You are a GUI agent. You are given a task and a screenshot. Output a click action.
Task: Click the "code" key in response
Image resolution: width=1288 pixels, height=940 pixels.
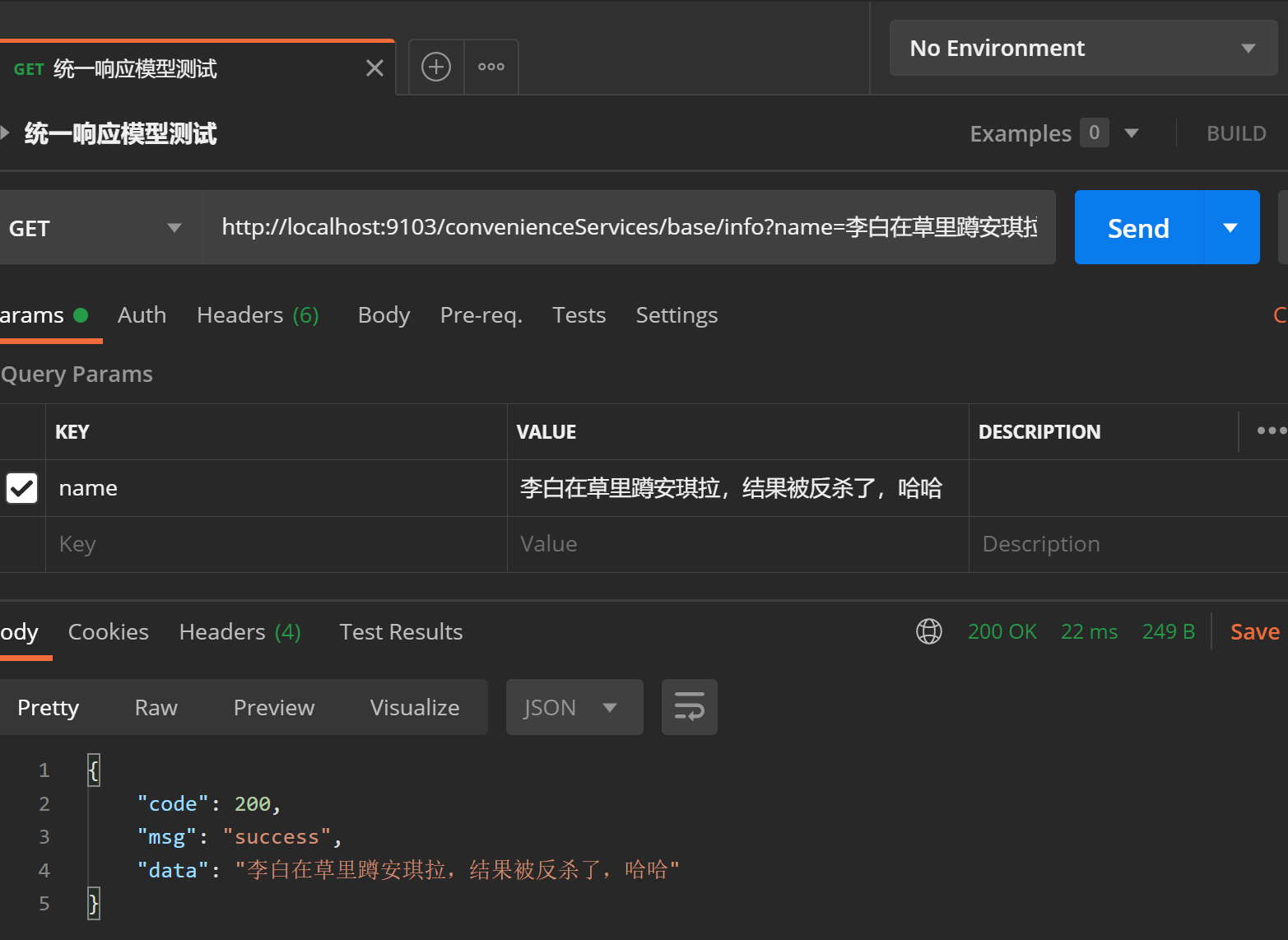(x=173, y=803)
